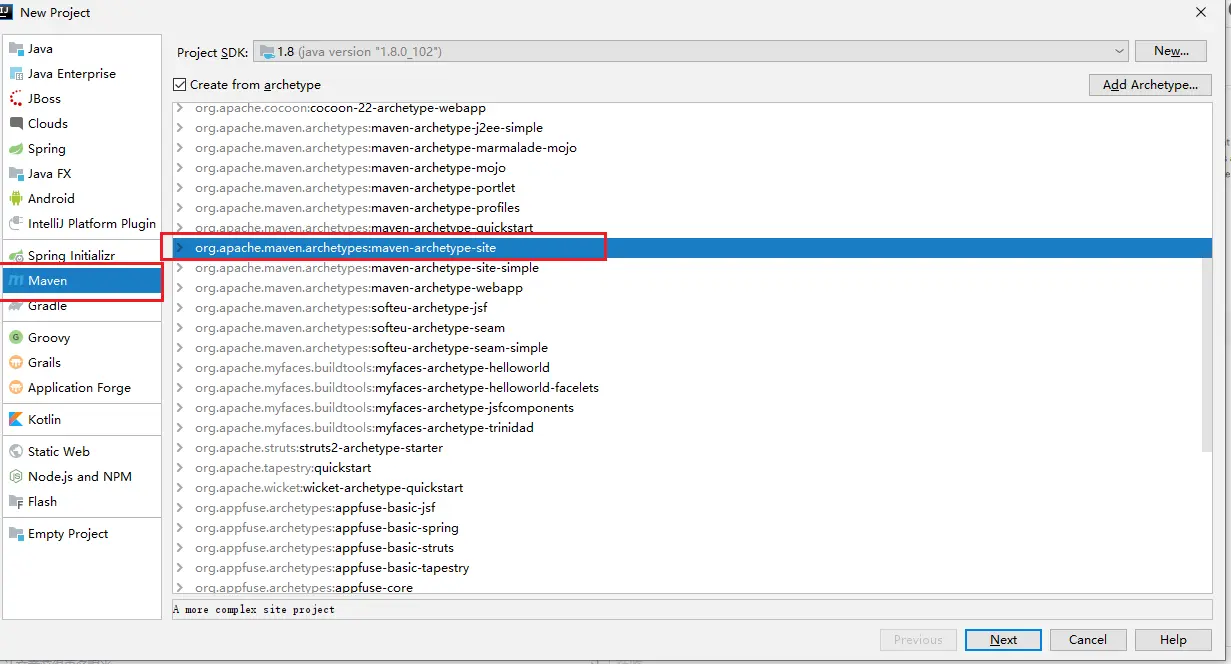Click the Java FX icon
1231x664 pixels.
tap(16, 174)
